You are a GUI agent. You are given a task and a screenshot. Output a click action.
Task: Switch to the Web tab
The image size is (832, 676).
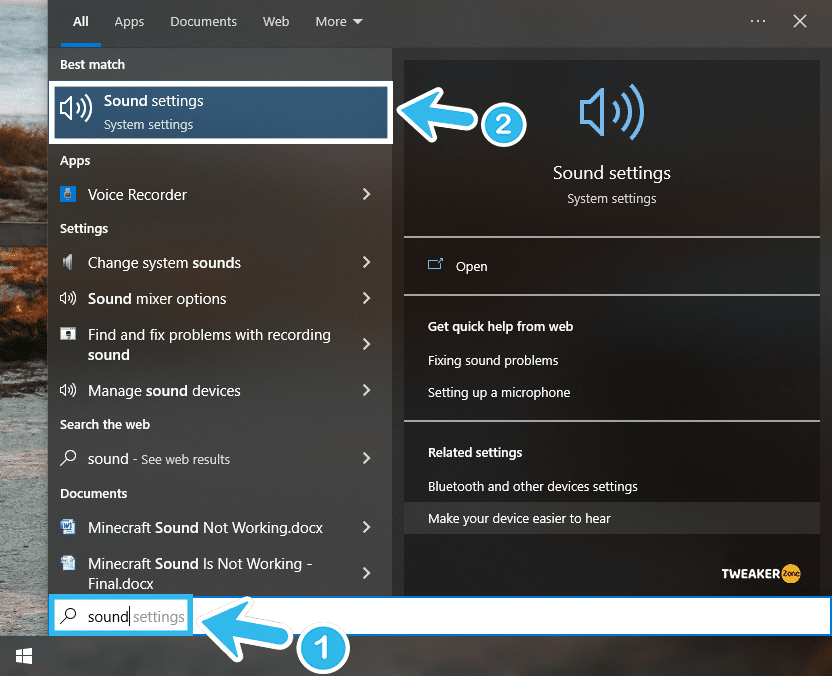click(x=276, y=22)
